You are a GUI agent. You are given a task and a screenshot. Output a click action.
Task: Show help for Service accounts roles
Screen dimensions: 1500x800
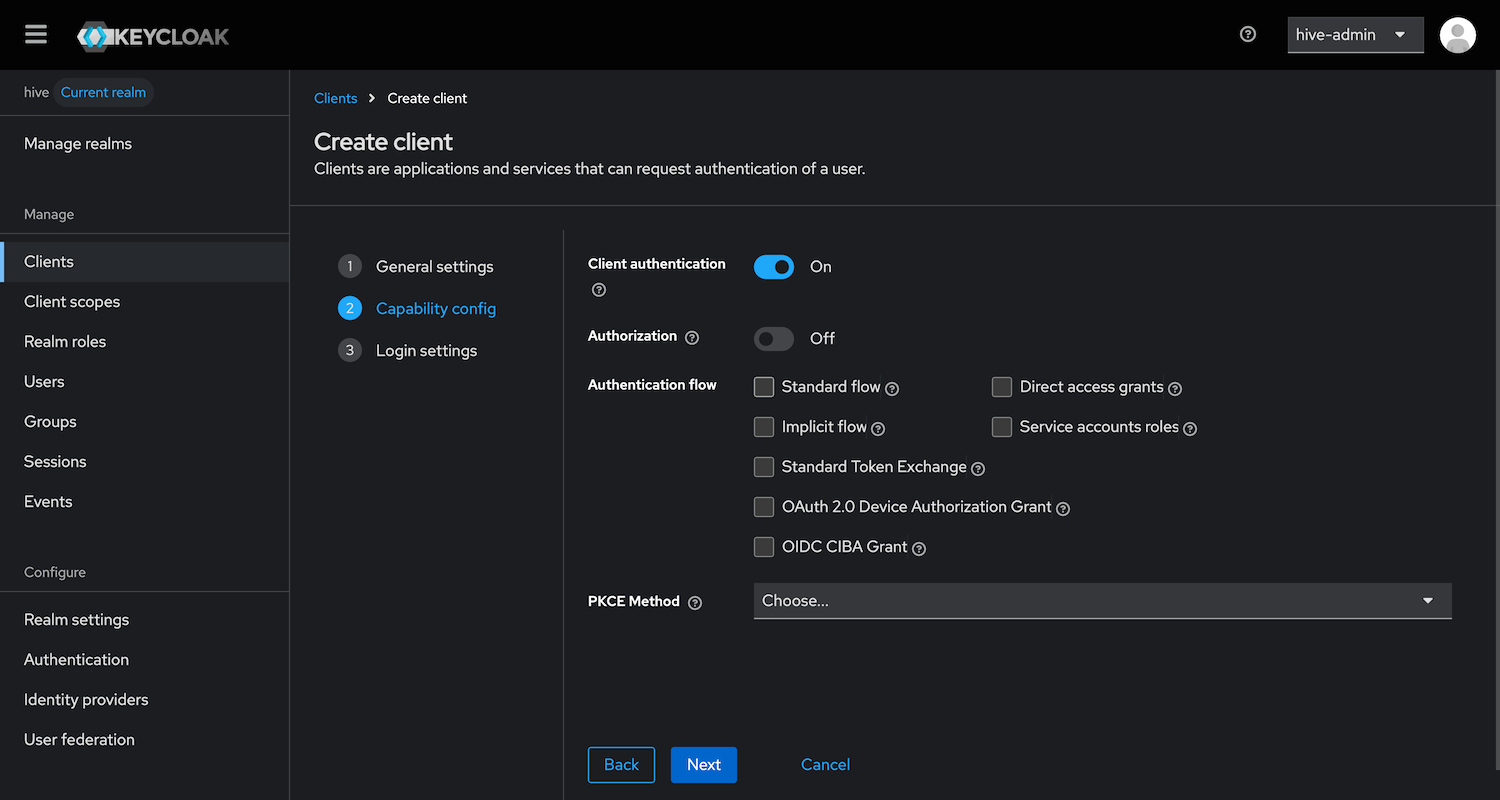[x=1190, y=429]
